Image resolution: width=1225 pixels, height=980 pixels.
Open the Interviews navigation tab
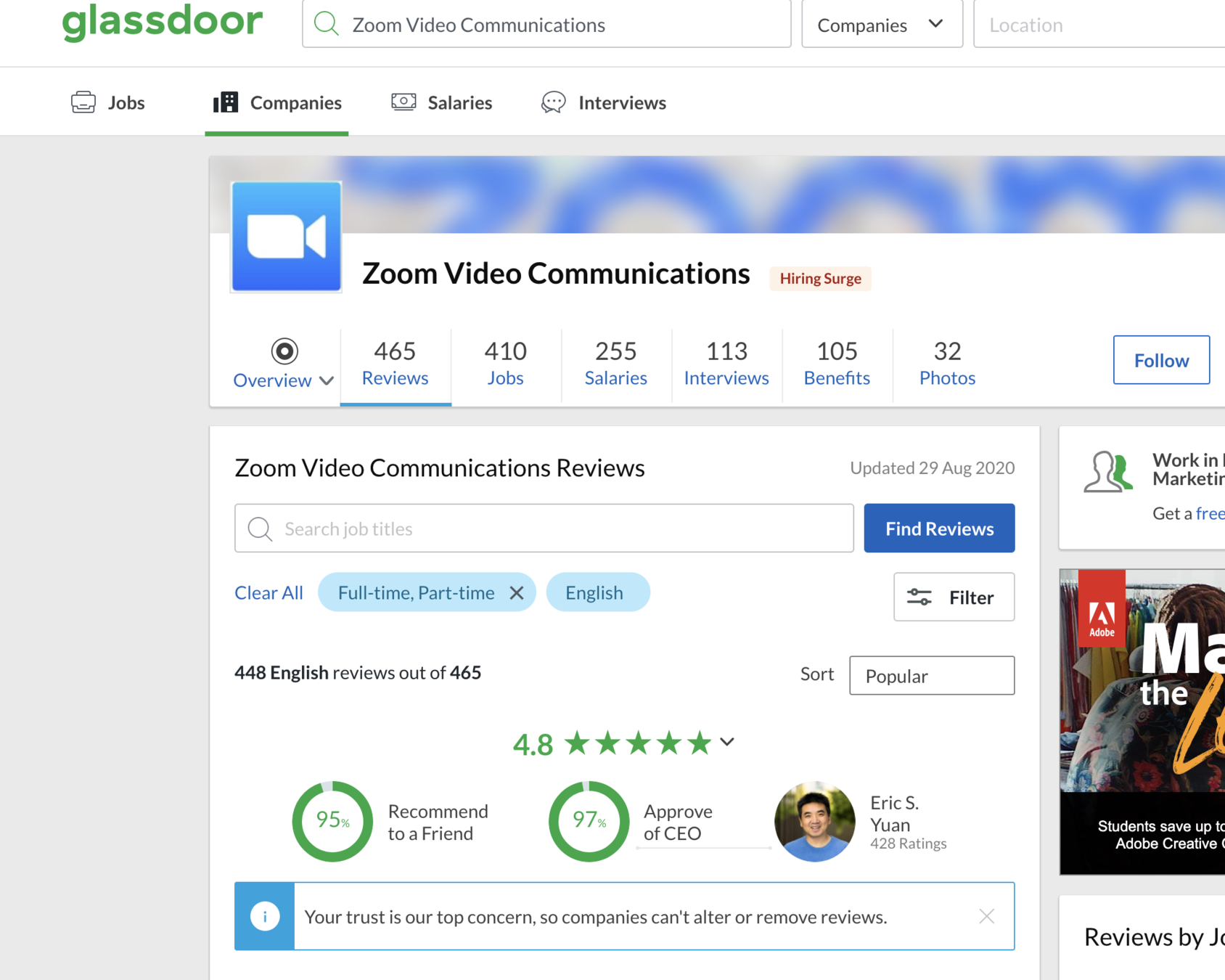pyautogui.click(x=604, y=102)
